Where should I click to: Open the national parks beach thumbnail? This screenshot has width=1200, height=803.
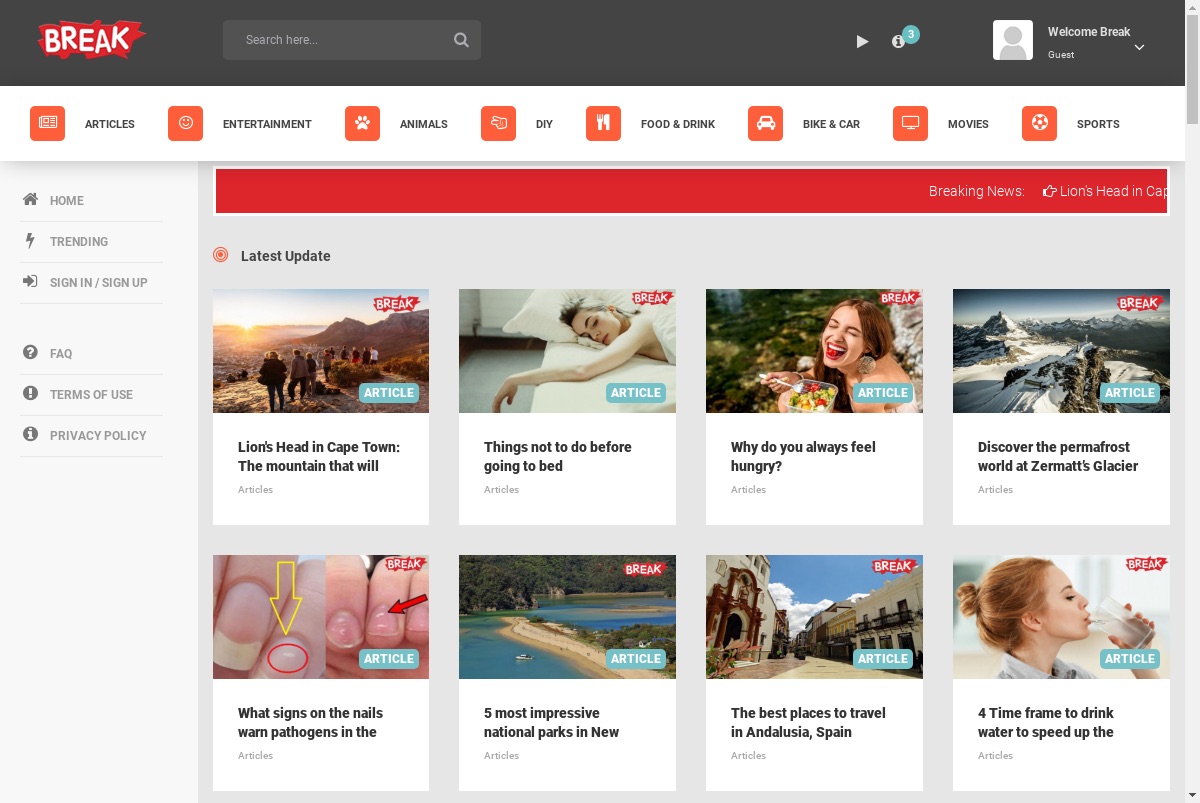(x=567, y=617)
